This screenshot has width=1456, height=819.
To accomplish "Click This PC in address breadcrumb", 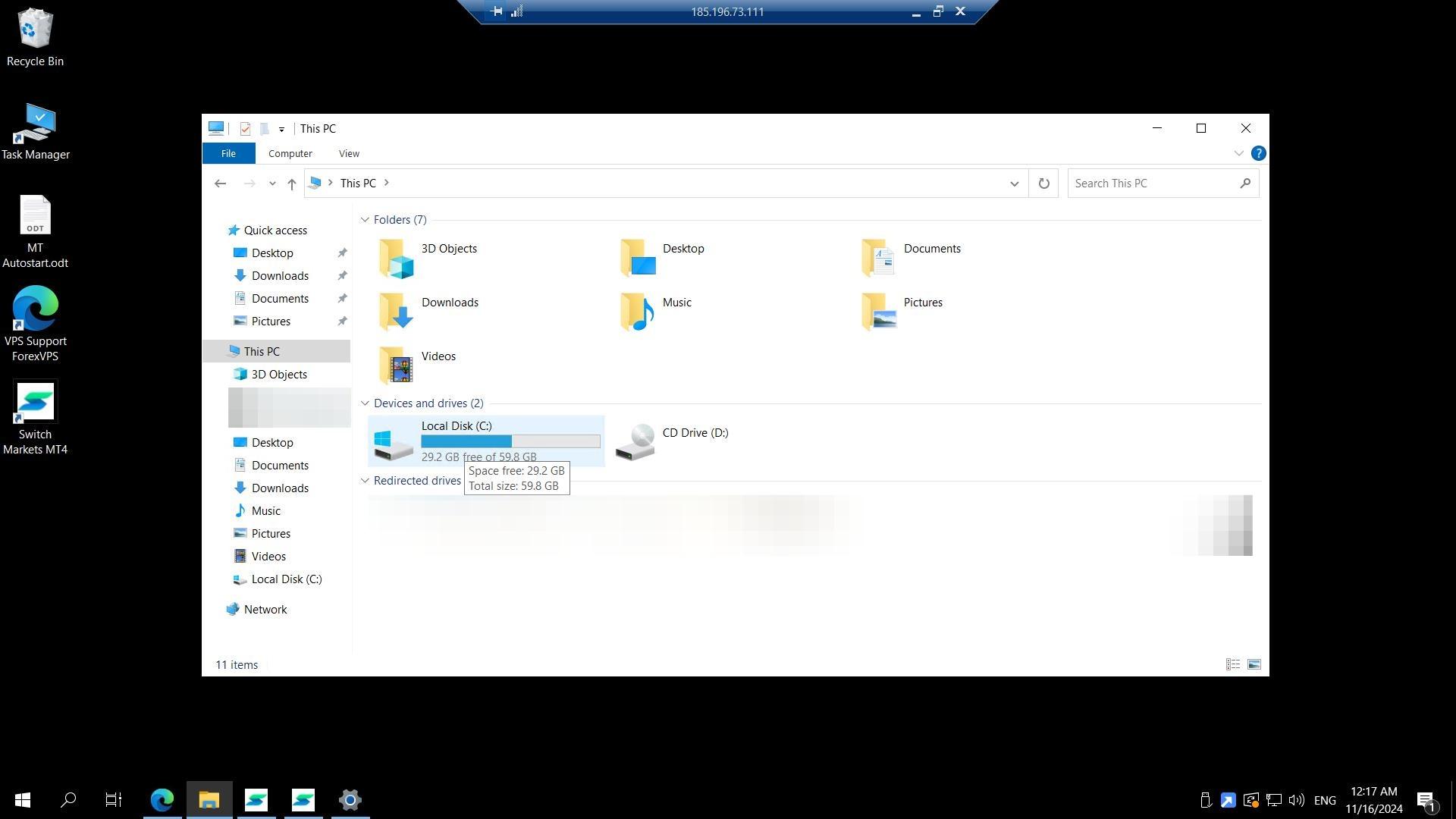I will pos(358,184).
